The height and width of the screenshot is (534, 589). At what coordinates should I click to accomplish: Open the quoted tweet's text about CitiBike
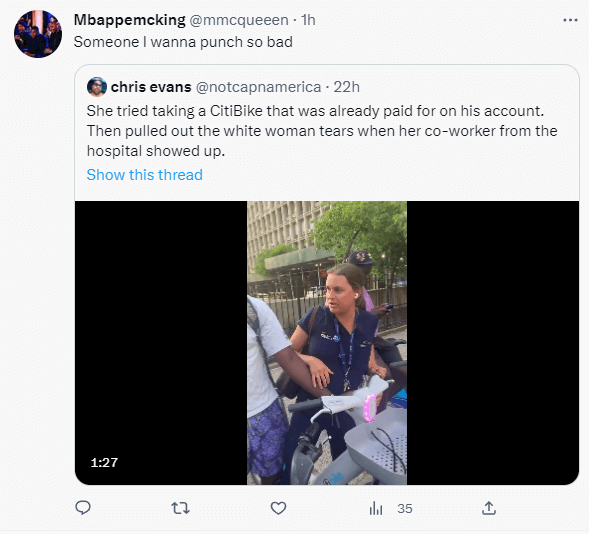tap(322, 131)
